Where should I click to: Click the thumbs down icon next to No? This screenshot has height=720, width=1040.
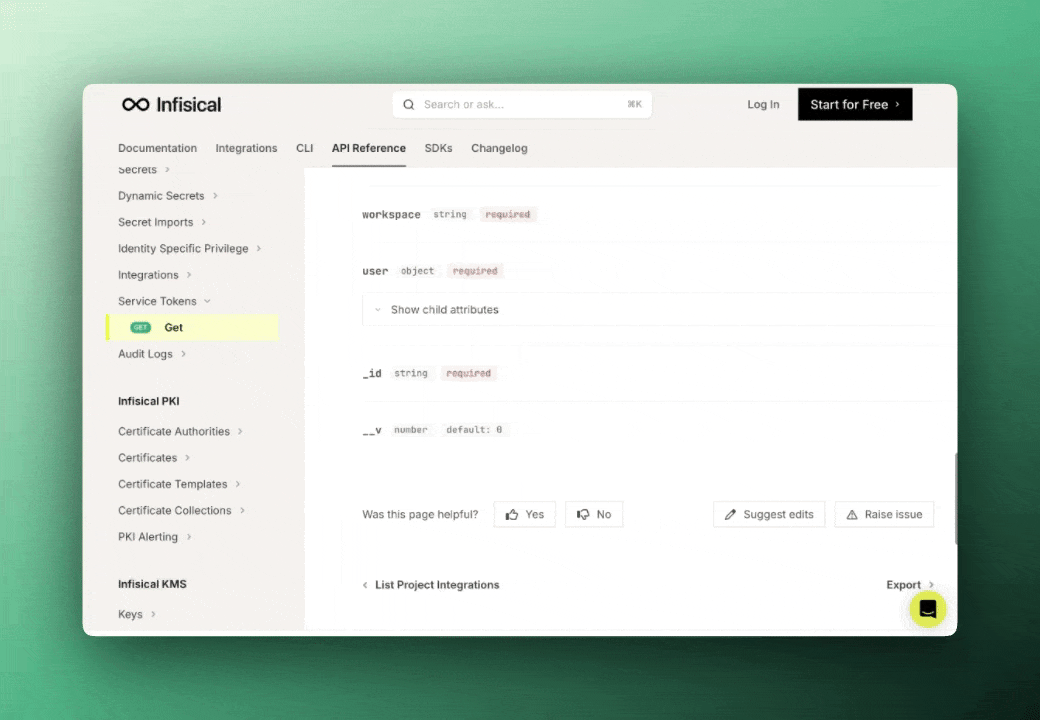click(x=583, y=514)
